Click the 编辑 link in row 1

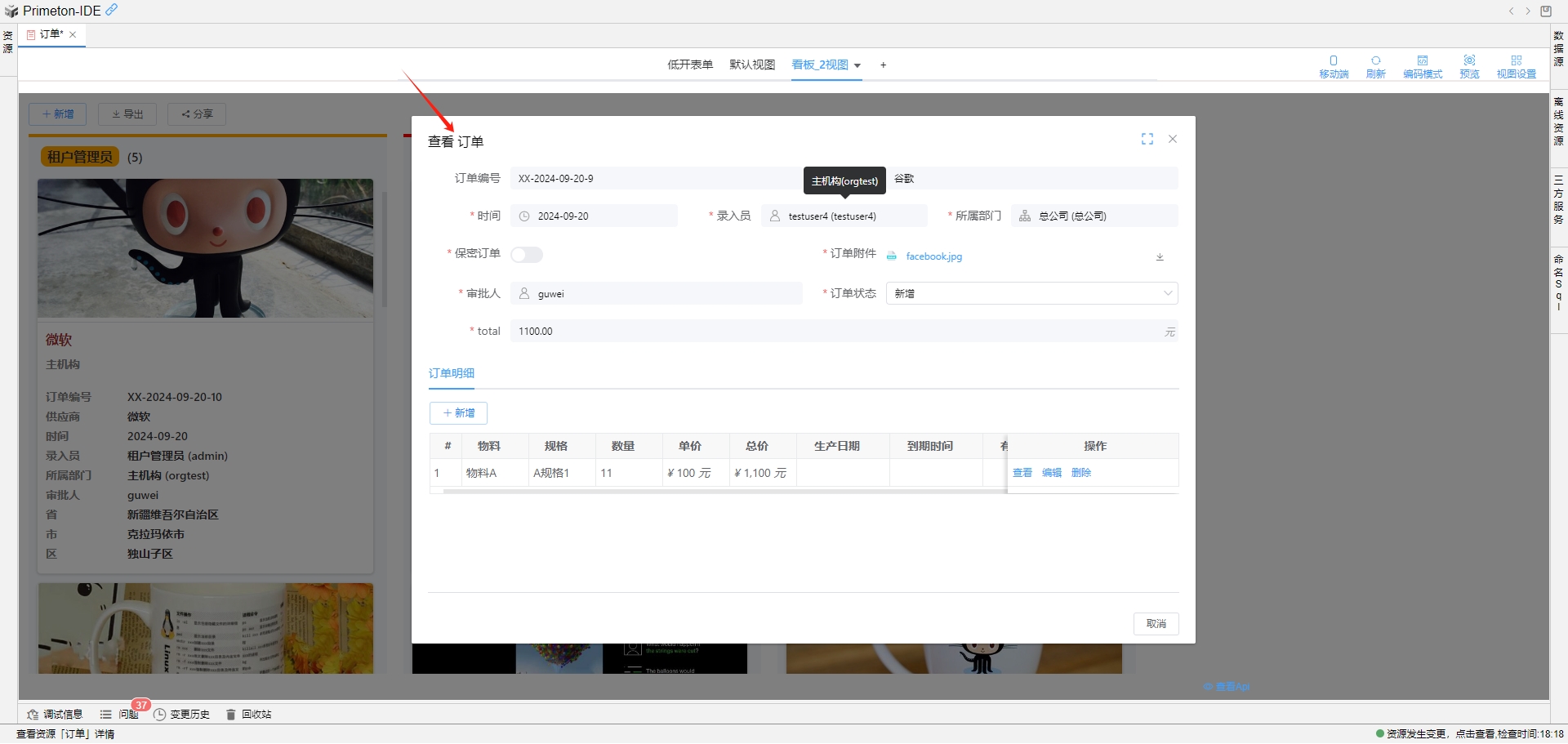pyautogui.click(x=1051, y=473)
